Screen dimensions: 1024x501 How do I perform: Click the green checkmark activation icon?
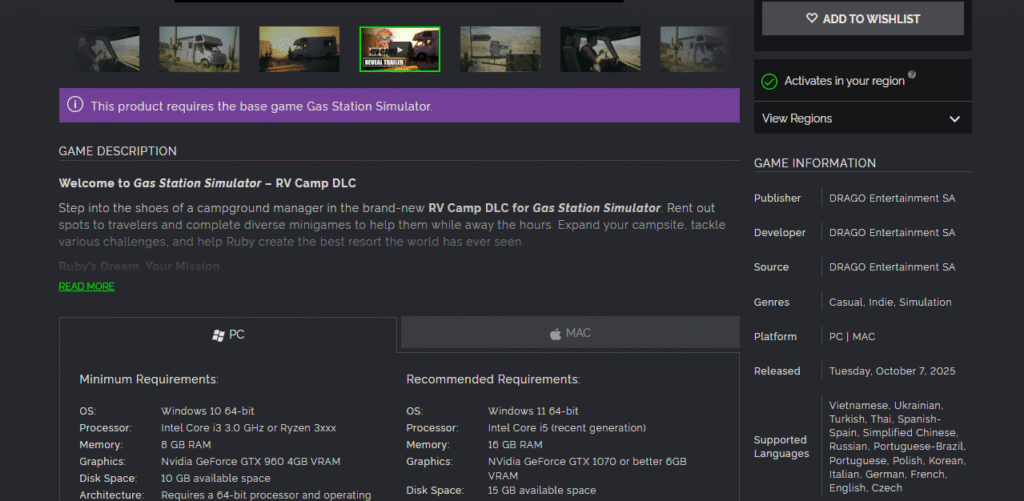click(769, 81)
